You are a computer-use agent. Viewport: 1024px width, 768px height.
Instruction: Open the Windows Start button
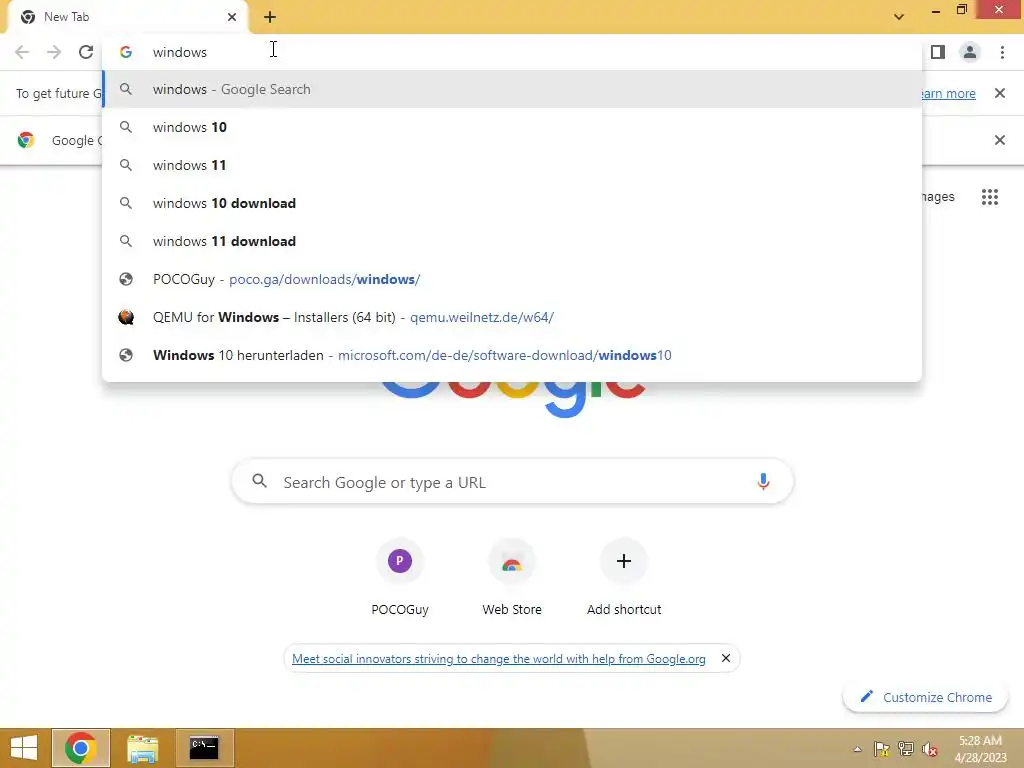24,748
